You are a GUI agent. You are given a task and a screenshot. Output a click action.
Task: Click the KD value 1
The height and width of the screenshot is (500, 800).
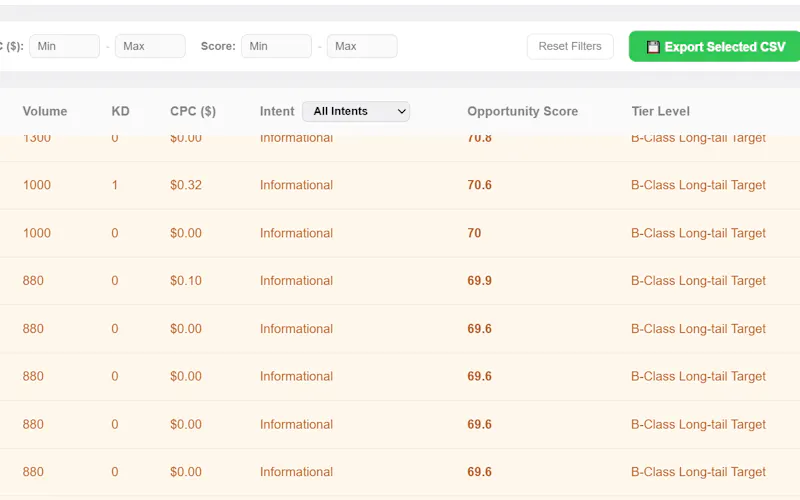pos(115,185)
